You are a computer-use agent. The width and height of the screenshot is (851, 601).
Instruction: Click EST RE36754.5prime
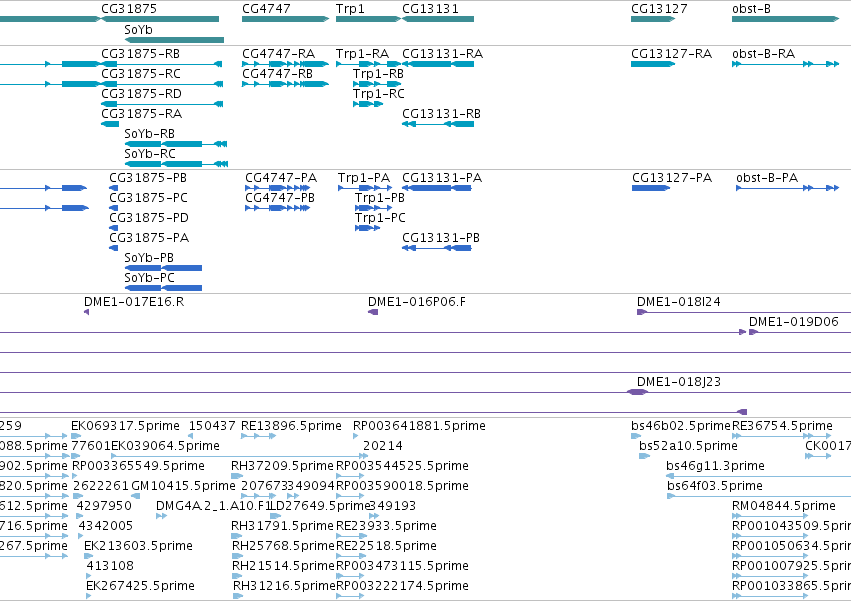tap(782, 436)
